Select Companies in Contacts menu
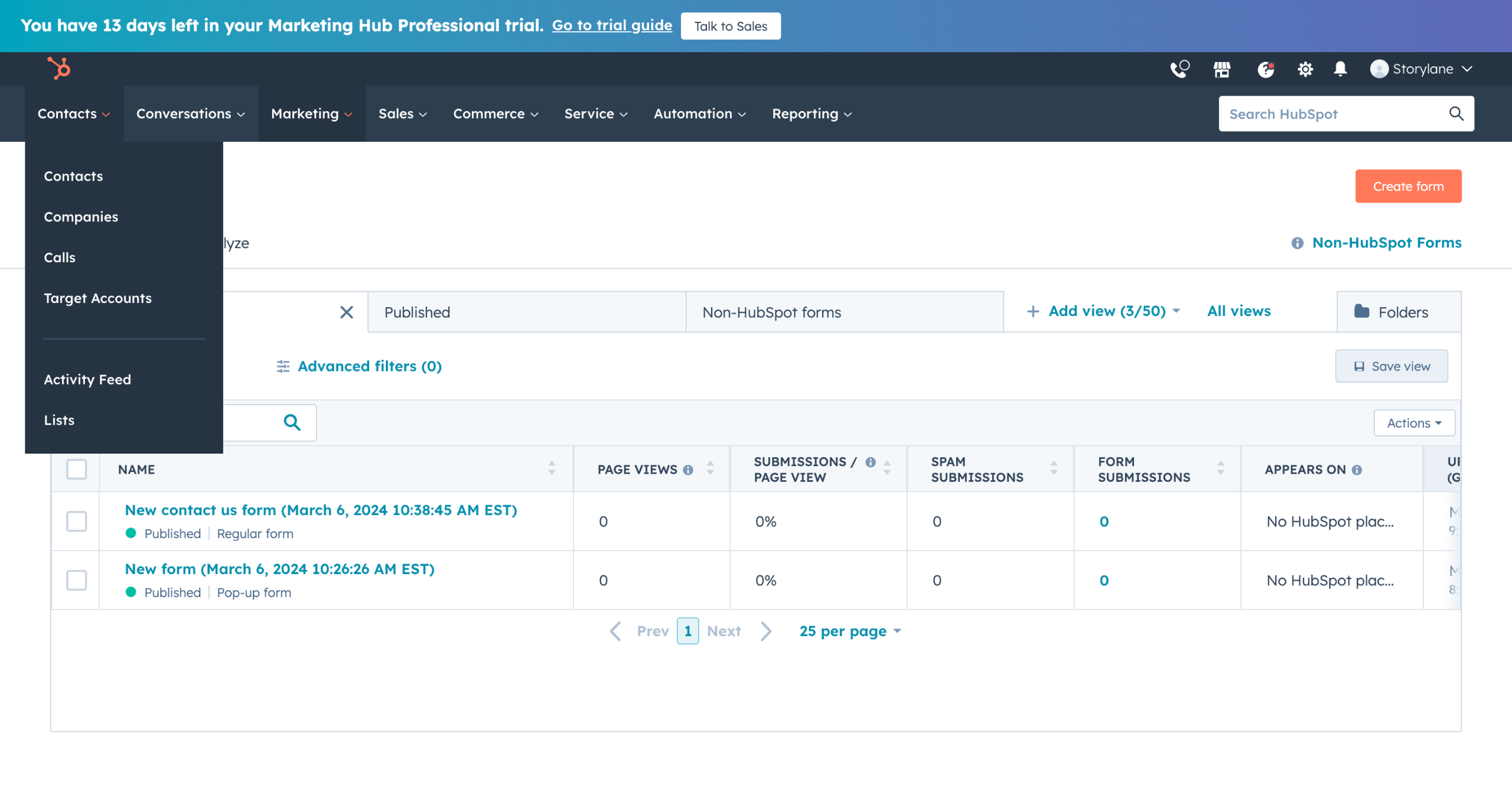Image resolution: width=1512 pixels, height=811 pixels. [x=81, y=217]
